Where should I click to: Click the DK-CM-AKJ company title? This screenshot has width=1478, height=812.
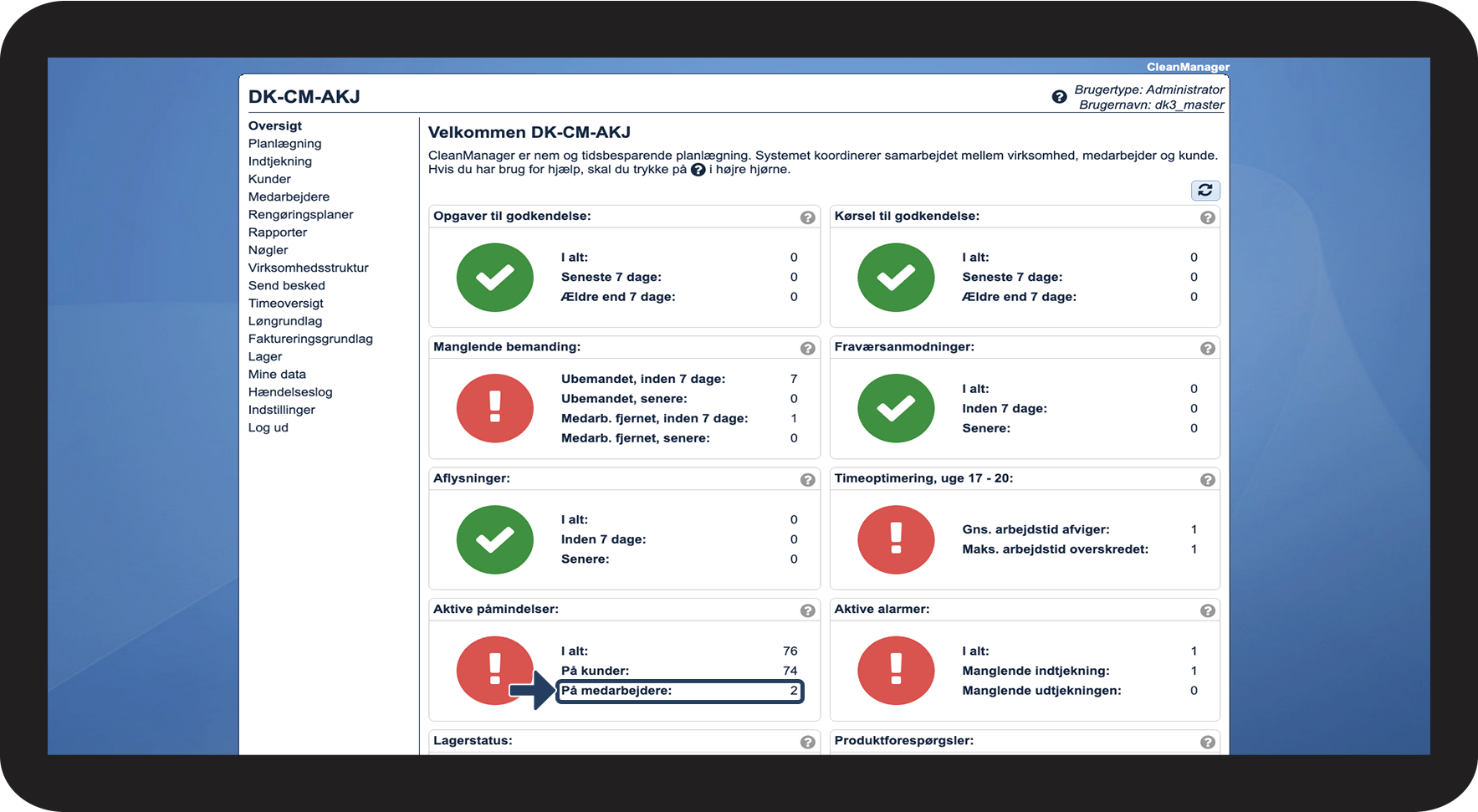304,97
